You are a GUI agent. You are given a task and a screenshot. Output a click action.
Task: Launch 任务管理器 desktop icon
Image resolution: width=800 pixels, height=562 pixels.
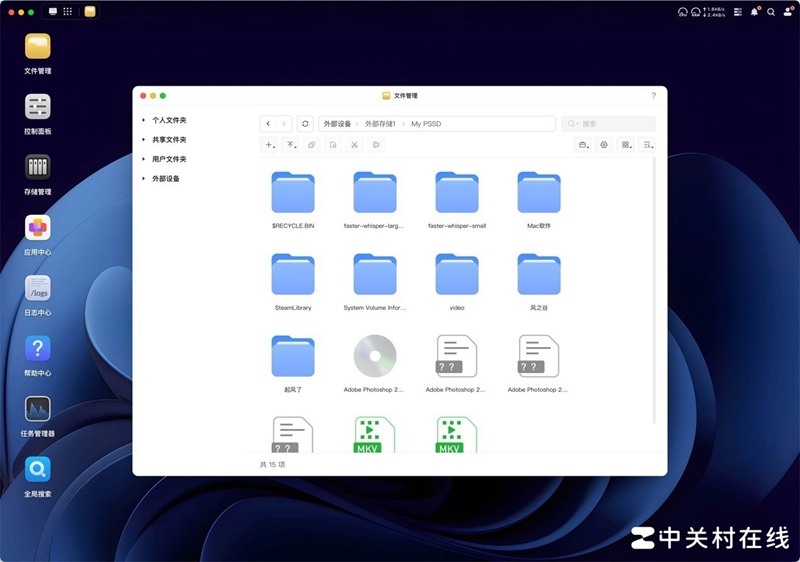[38, 409]
